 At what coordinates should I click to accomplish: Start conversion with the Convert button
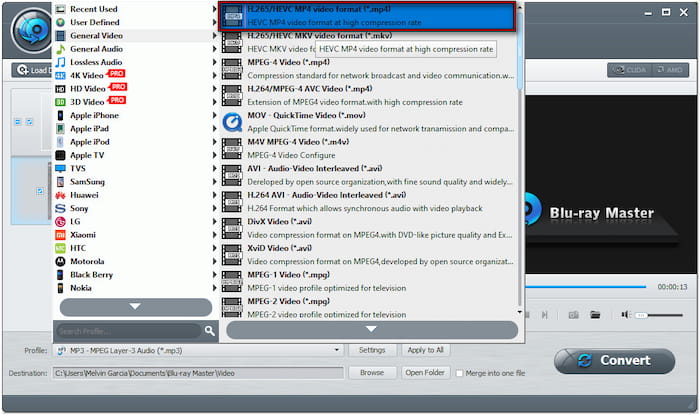tap(614, 361)
